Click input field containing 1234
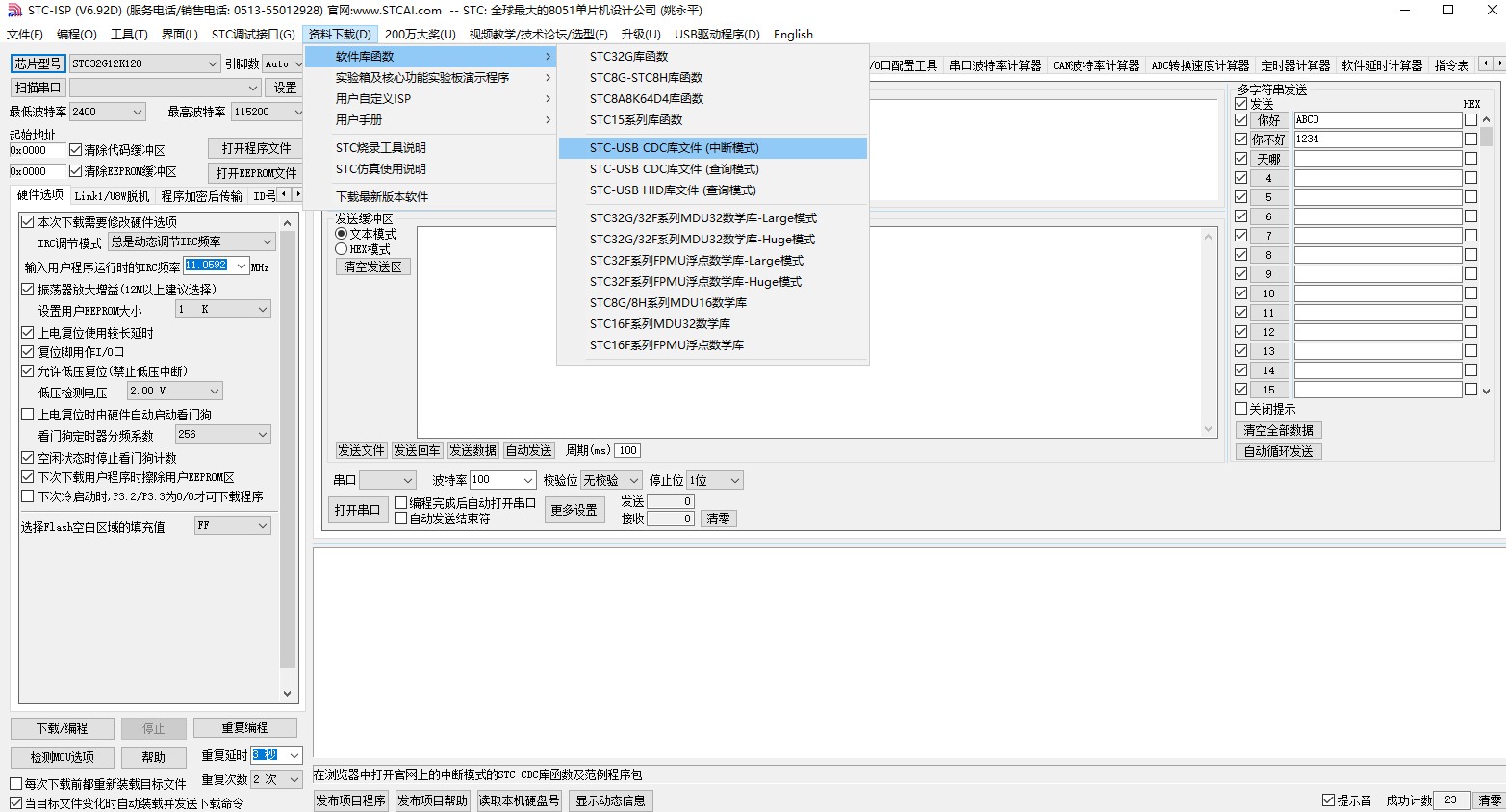The image size is (1506, 812). tap(1378, 140)
